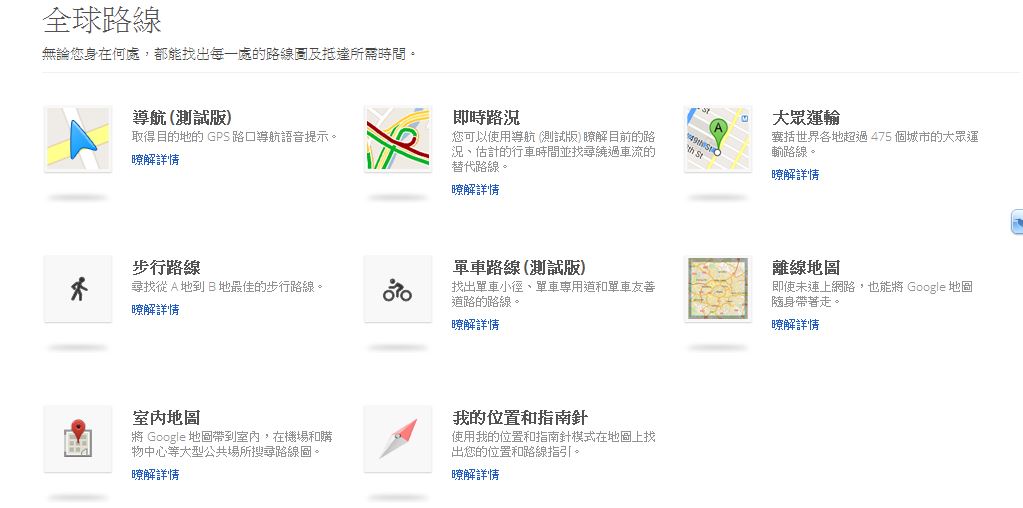The height and width of the screenshot is (508, 1023).
Task: Click the live traffic map icon
Action: (x=397, y=139)
